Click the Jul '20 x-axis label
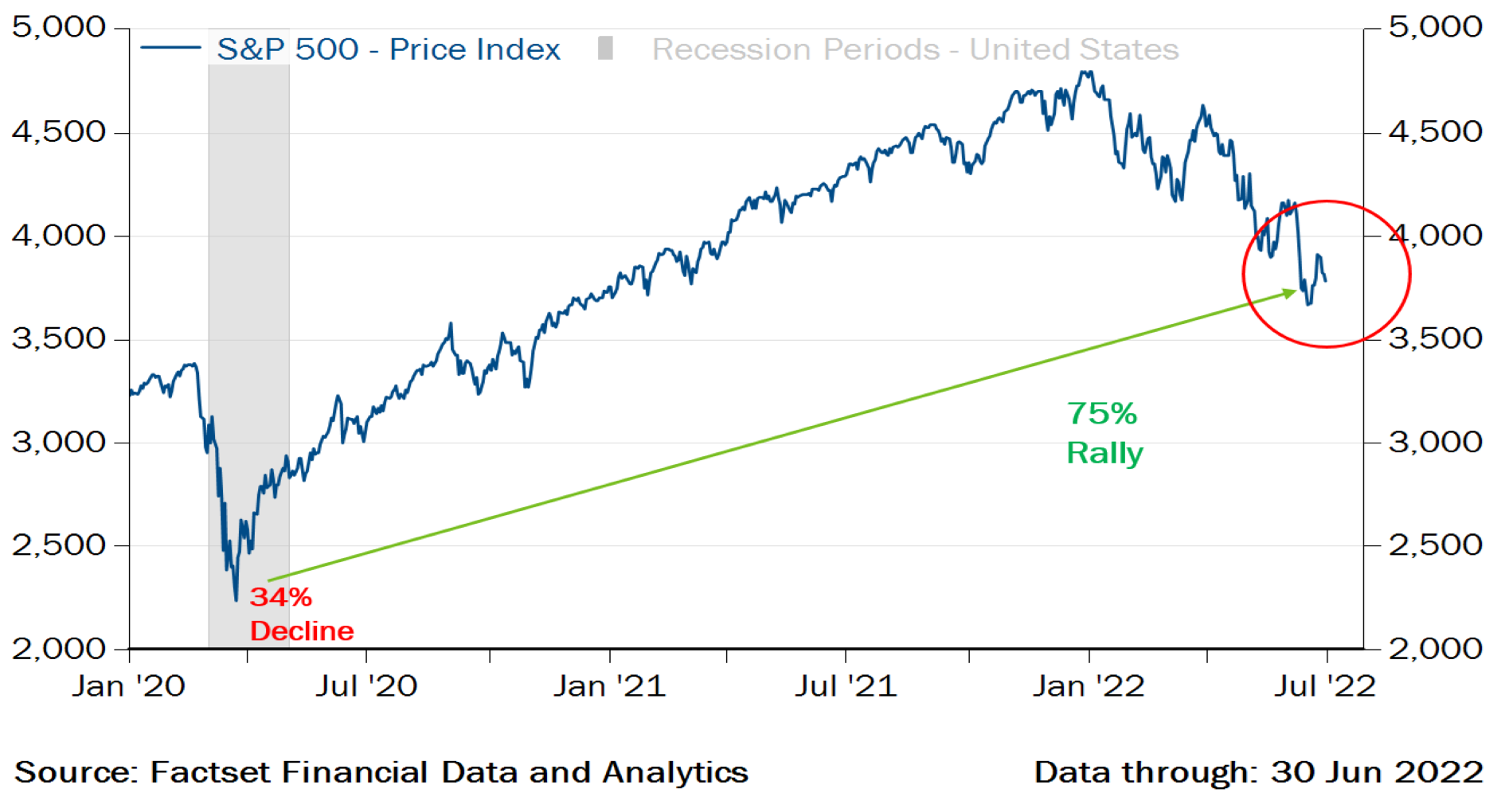Screen dimensions: 1497x812 click(366, 686)
